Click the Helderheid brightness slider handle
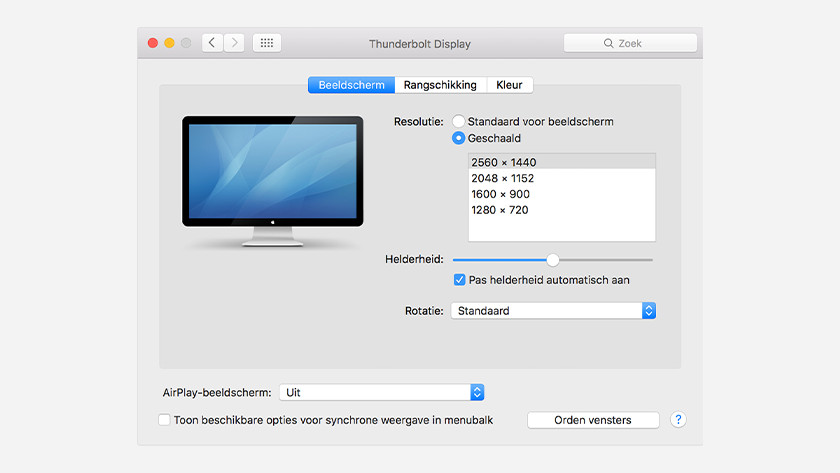Viewport: 840px width, 473px height. (x=553, y=259)
